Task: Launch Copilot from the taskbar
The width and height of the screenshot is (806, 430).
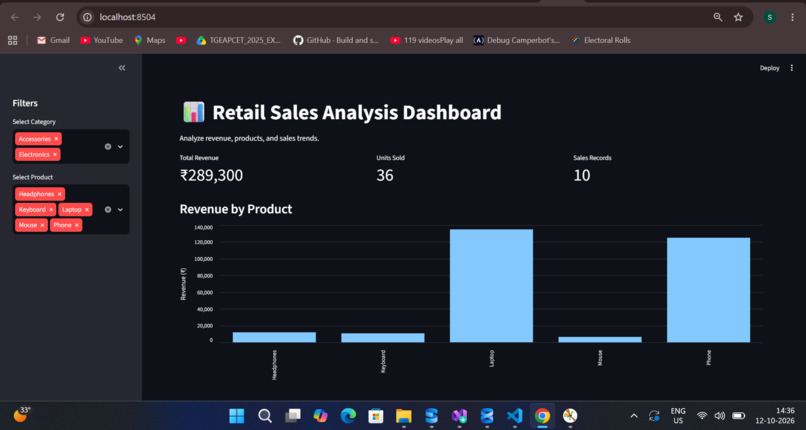Action: pyautogui.click(x=320, y=415)
